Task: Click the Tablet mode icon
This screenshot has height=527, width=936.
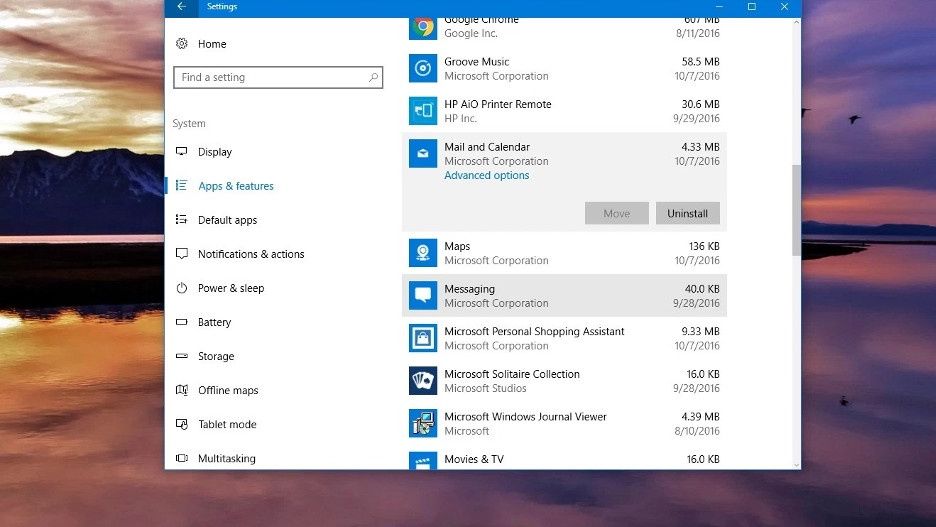Action: (182, 424)
